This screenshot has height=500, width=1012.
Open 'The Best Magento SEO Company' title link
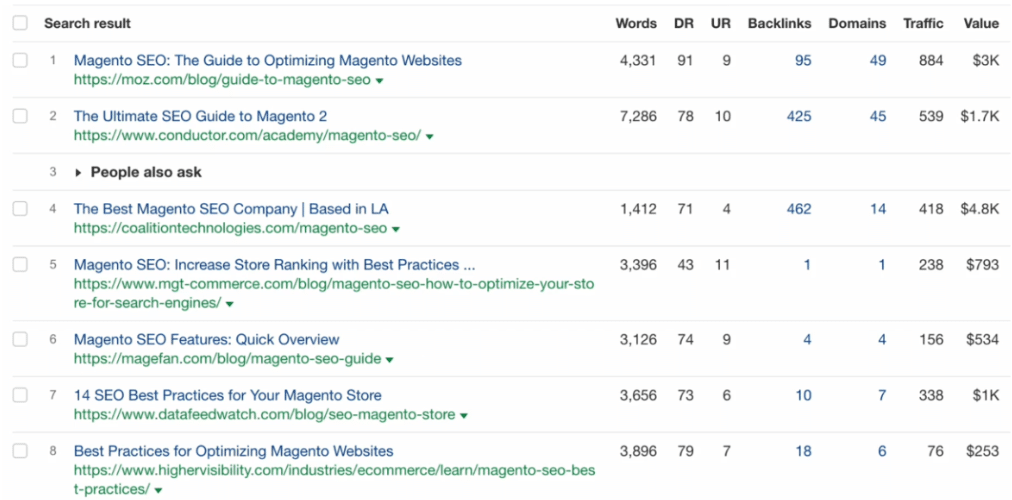pyautogui.click(x=231, y=209)
